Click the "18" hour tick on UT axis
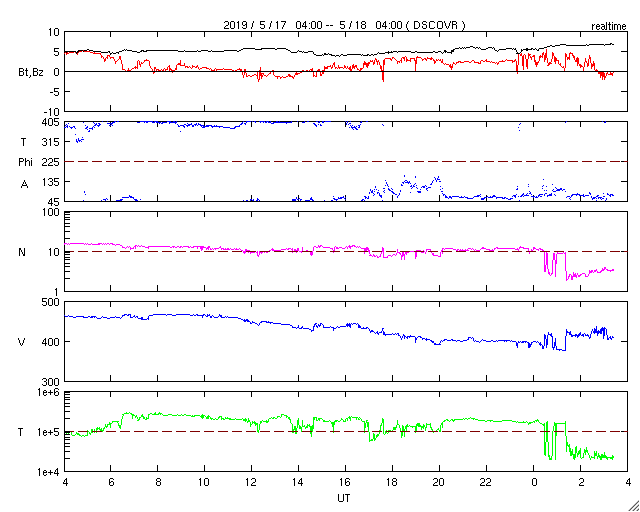Image resolution: width=640 pixels, height=512 pixels. pyautogui.click(x=392, y=482)
